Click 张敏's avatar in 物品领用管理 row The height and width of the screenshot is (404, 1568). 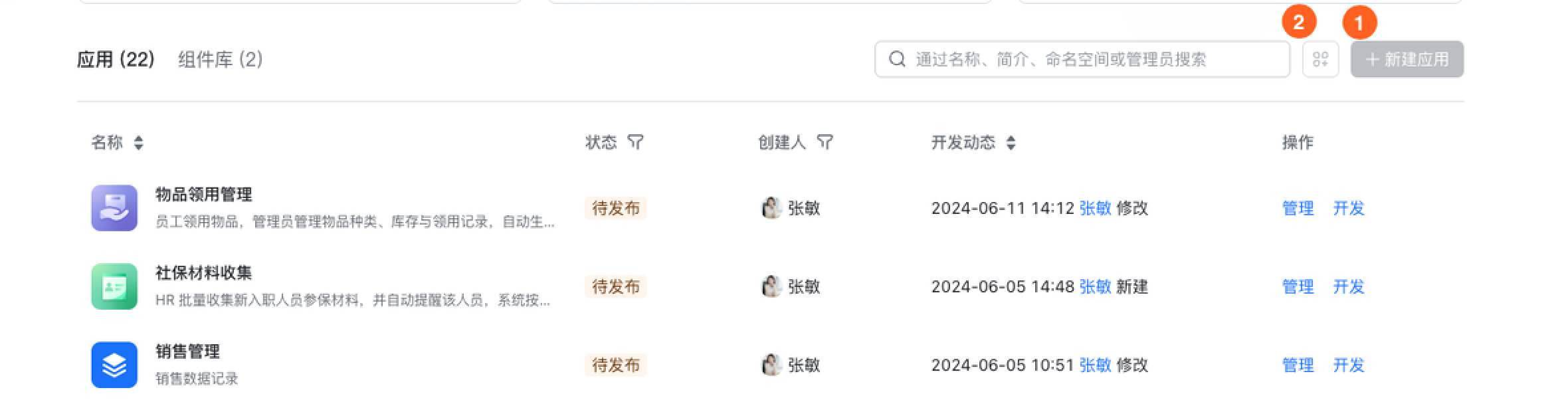coord(771,208)
